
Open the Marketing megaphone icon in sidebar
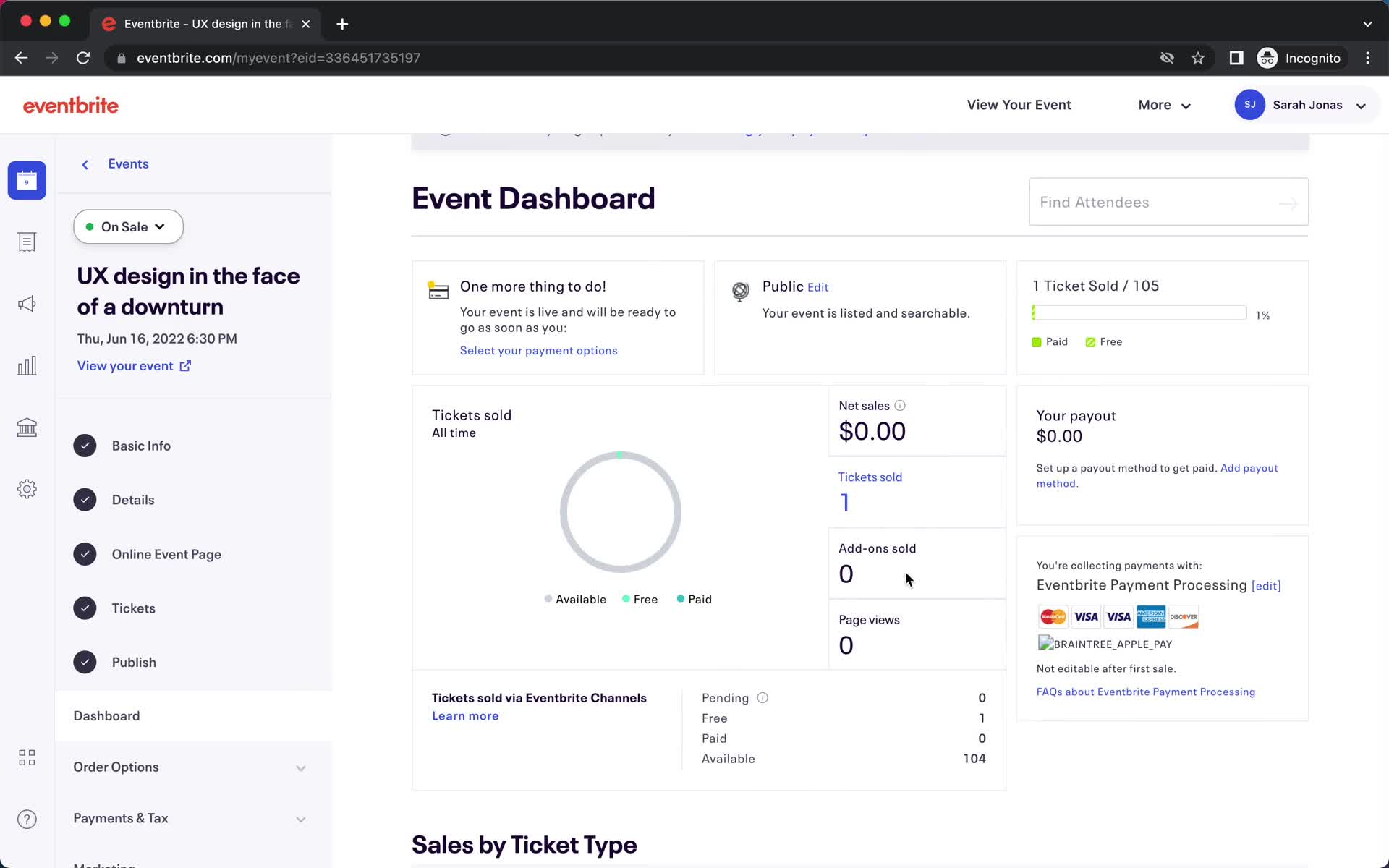tap(27, 304)
